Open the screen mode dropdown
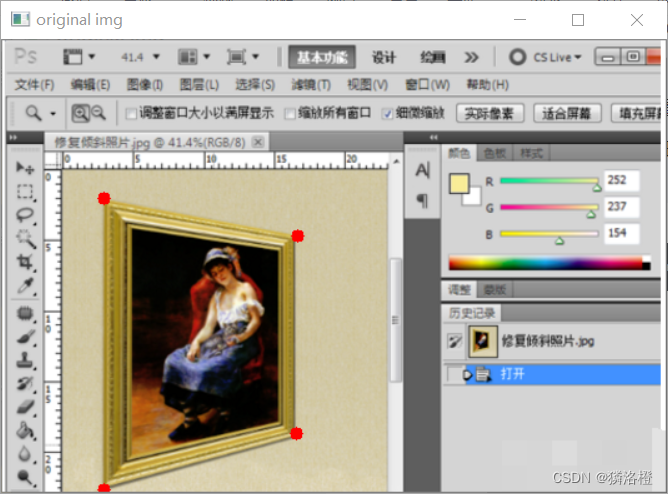Viewport: 668px width, 494px height. pyautogui.click(x=255, y=56)
